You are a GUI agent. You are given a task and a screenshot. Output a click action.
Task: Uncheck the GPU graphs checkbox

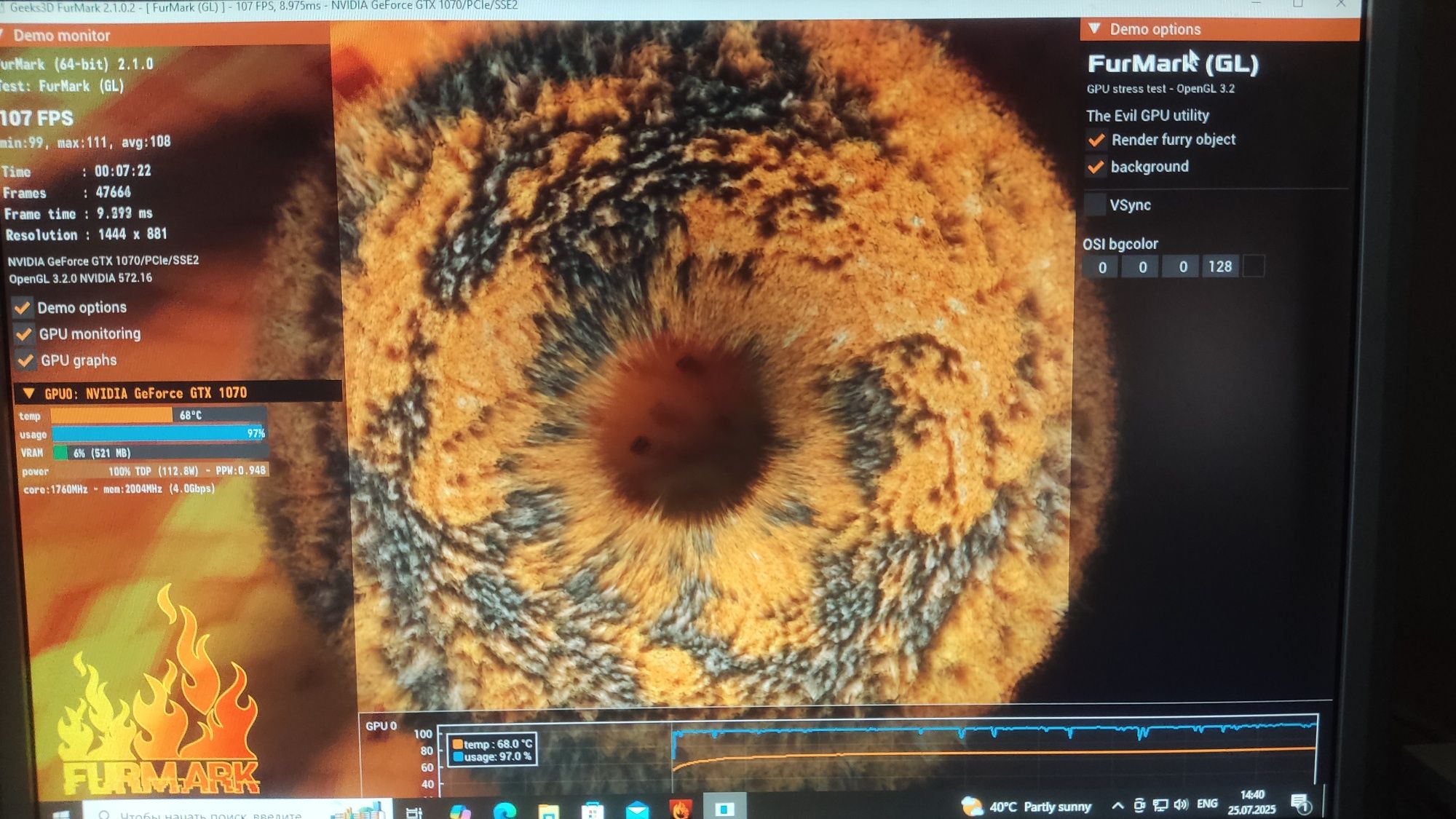[25, 360]
